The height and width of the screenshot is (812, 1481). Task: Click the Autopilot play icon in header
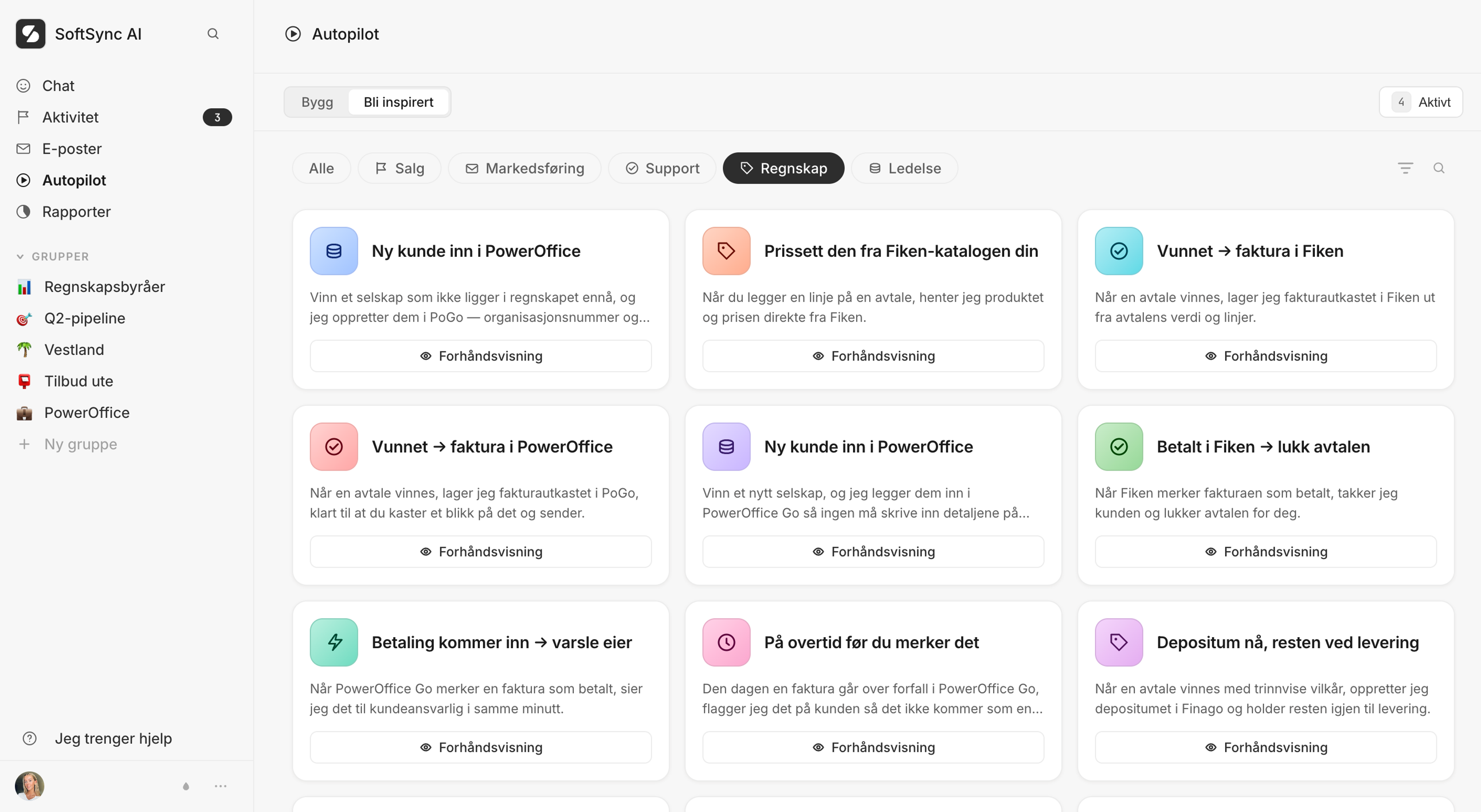coord(293,34)
